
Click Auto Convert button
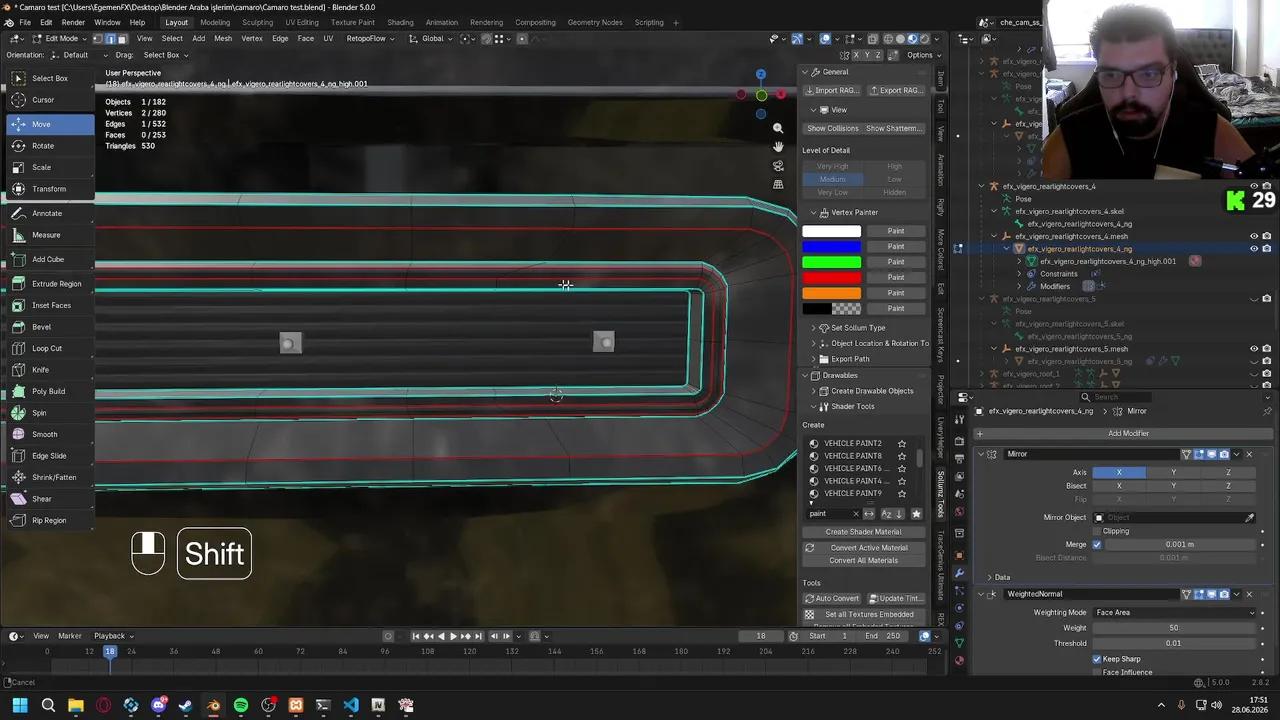coord(832,599)
